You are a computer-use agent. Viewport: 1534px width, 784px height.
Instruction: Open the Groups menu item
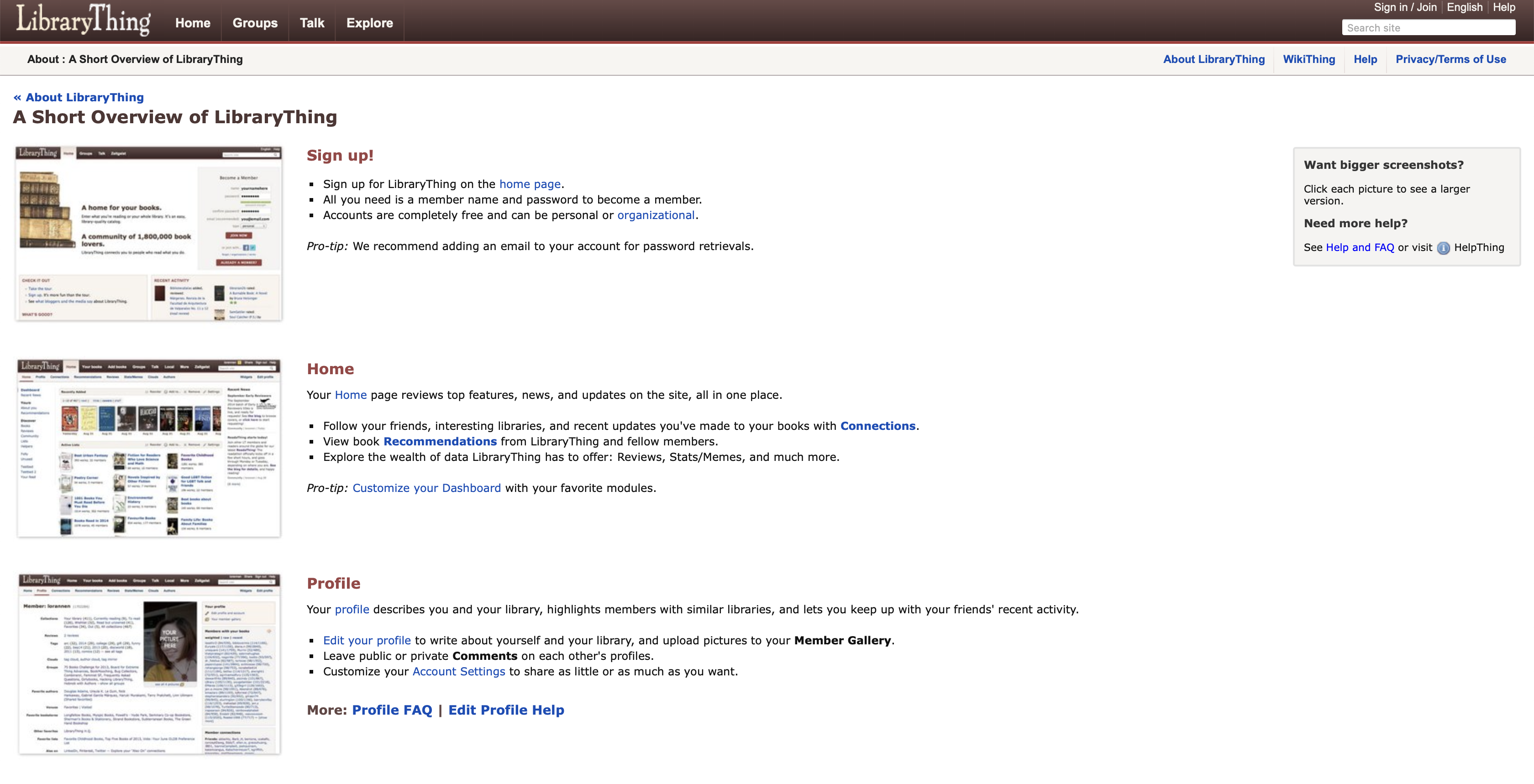[x=255, y=23]
